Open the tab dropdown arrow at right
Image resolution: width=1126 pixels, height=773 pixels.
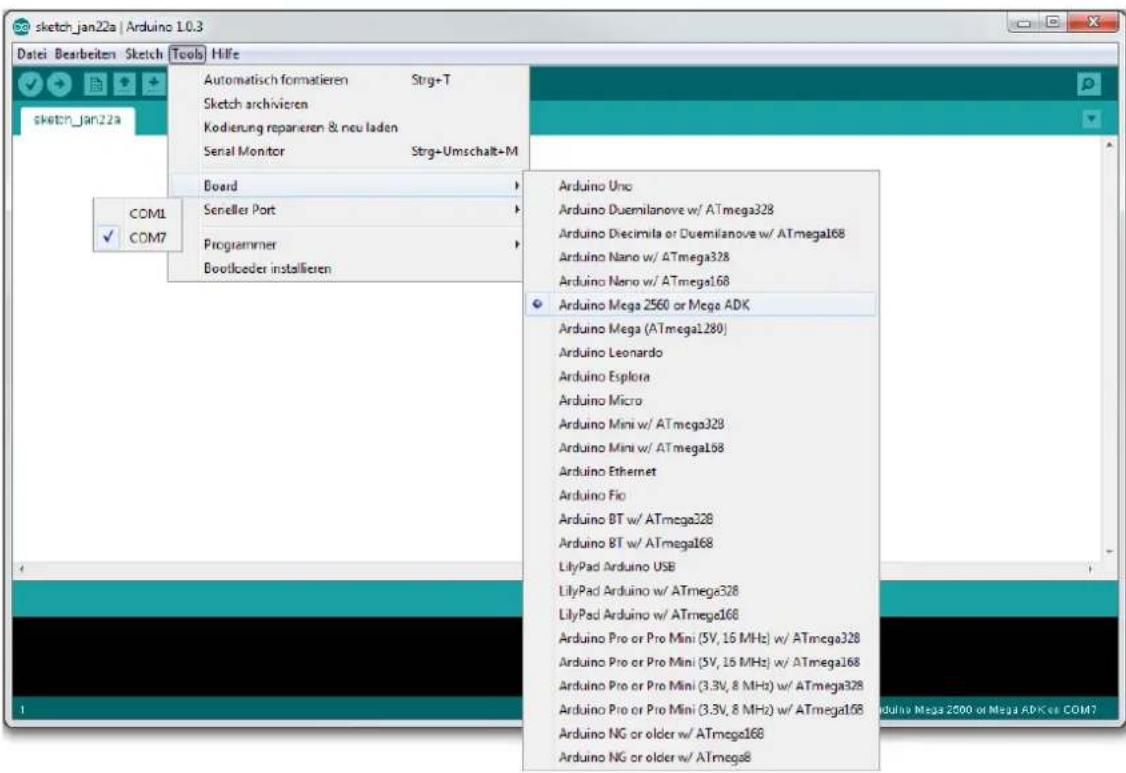[x=1092, y=119]
